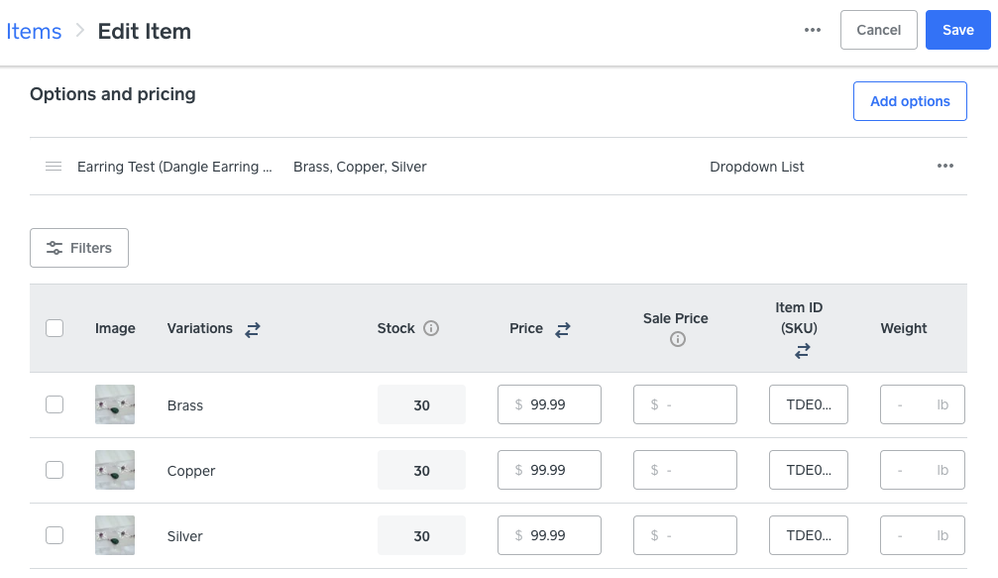Click the Dropdown List option type
Image resolution: width=998 pixels, height=578 pixels.
coord(756,167)
